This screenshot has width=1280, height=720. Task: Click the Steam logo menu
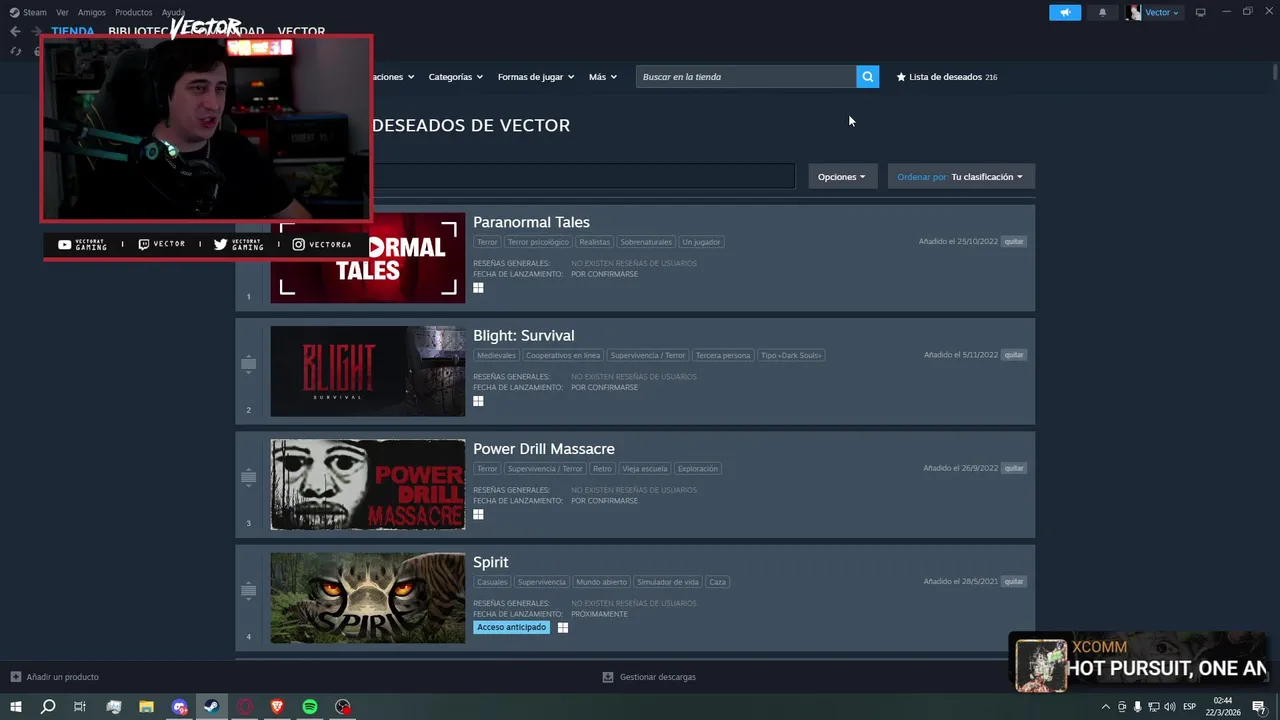click(28, 12)
